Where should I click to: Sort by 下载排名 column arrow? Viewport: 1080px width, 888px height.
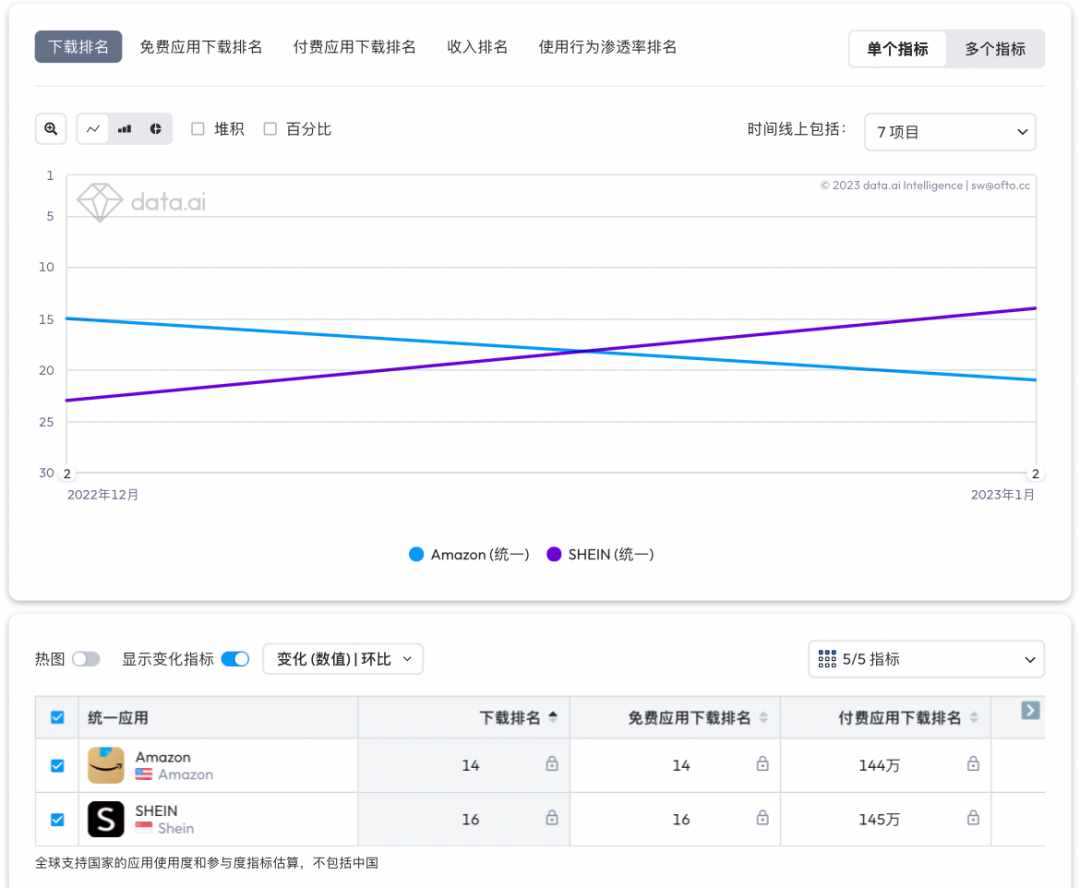tap(553, 718)
